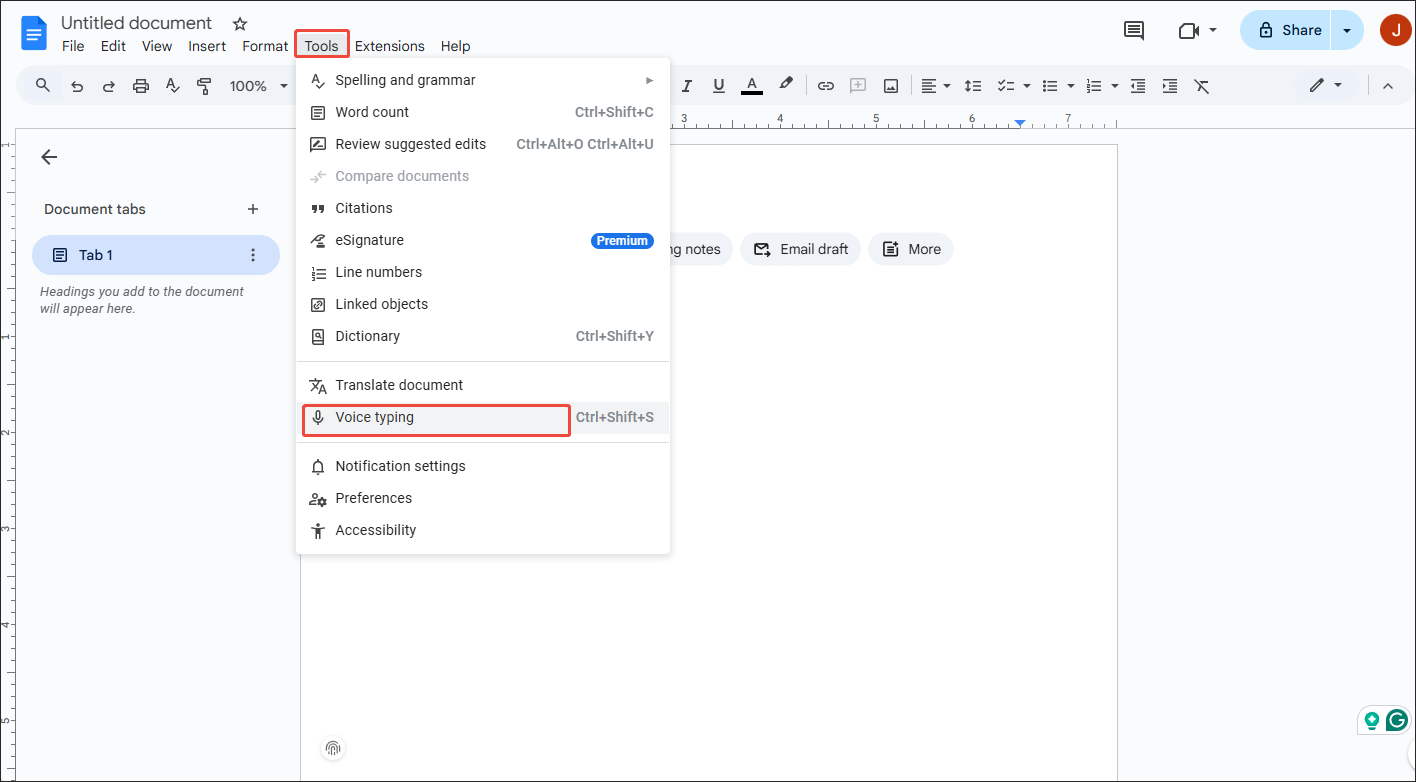Image resolution: width=1416 pixels, height=782 pixels.
Task: Insert a link using the toolbar icon
Action: click(x=826, y=85)
